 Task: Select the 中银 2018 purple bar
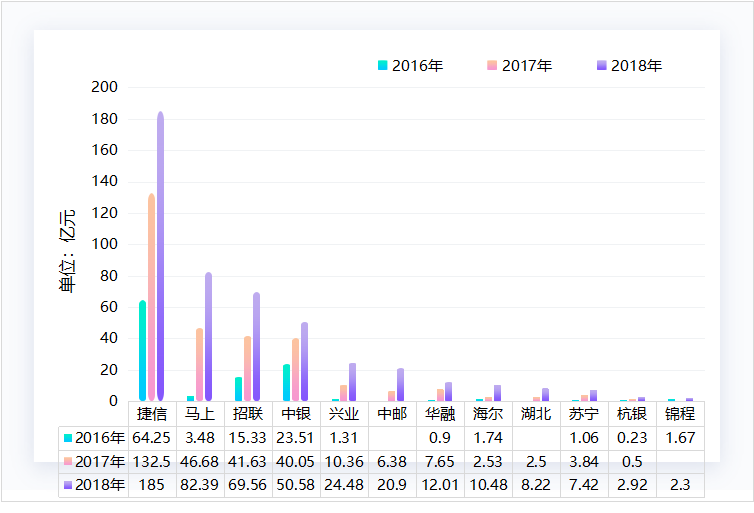(304, 362)
